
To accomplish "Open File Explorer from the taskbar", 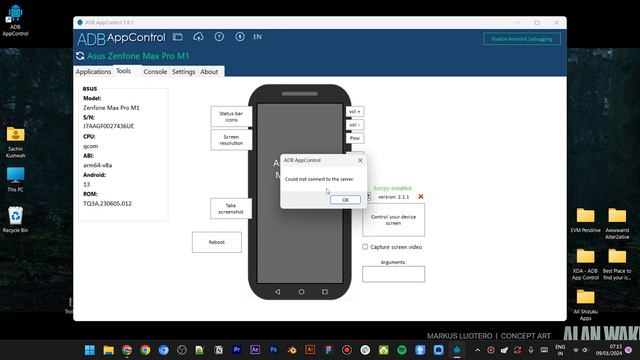I will tap(108, 350).
